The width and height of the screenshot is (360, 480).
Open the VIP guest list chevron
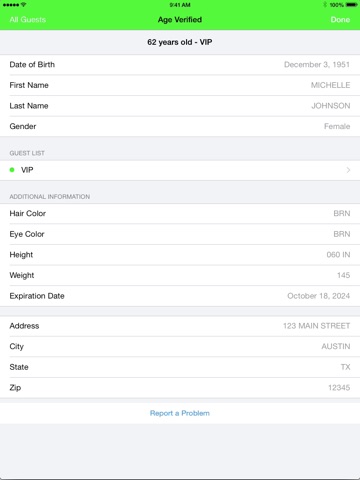(348, 170)
